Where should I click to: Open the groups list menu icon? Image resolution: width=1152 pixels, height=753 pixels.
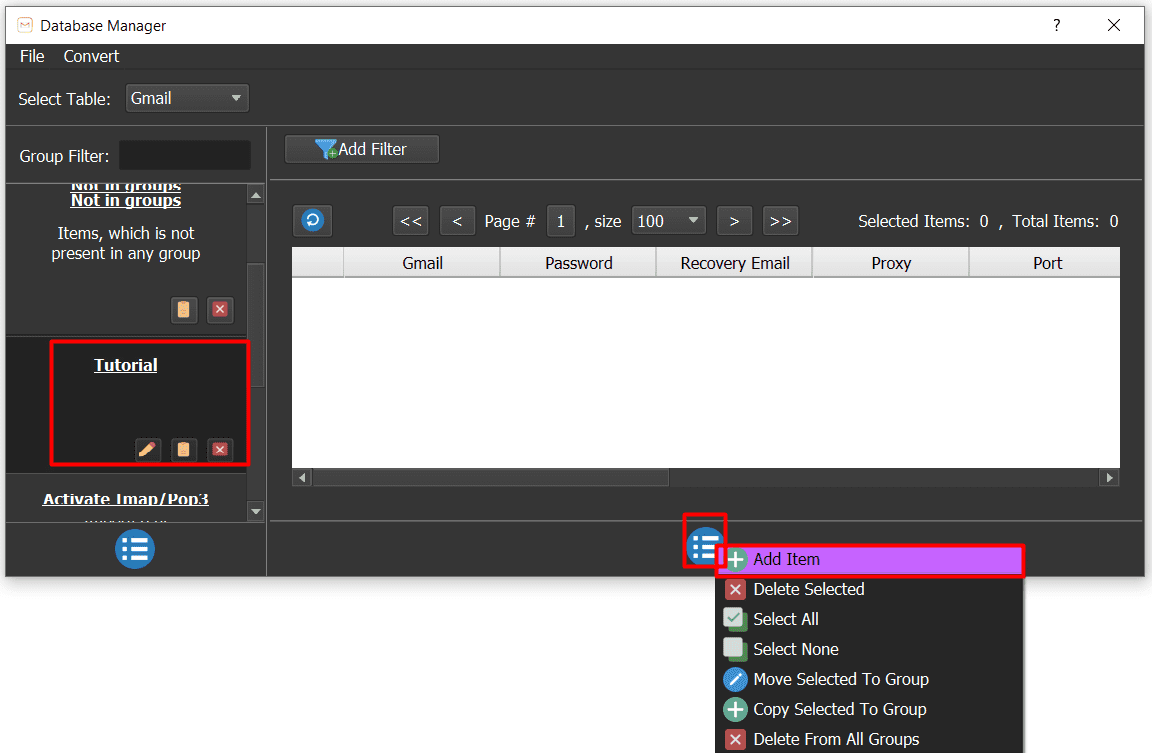coord(134,549)
